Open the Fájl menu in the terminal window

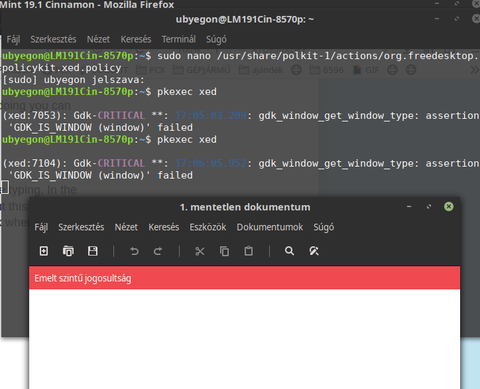pos(13,39)
